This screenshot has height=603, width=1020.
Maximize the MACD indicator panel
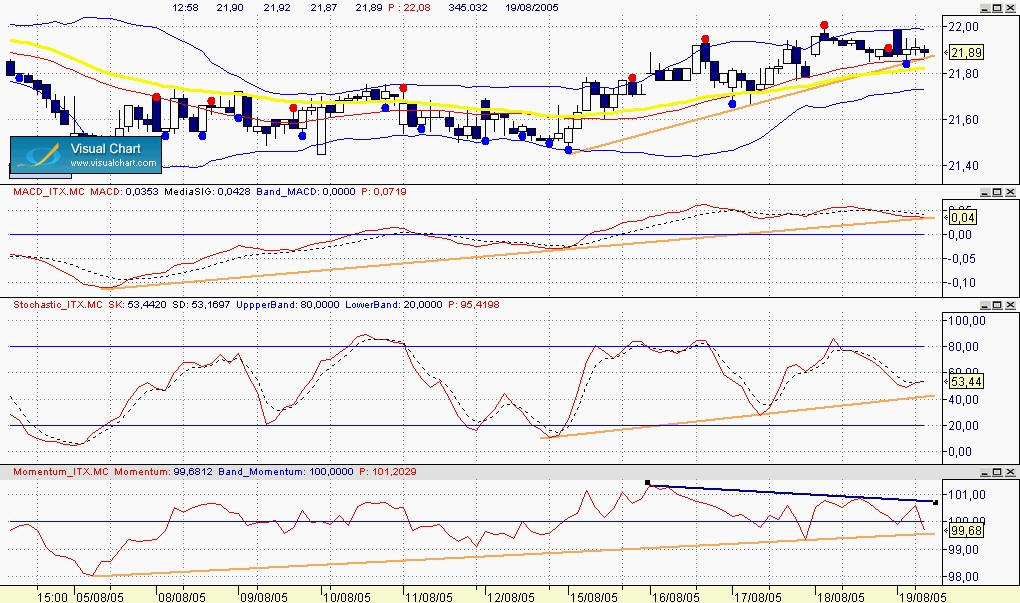click(997, 191)
